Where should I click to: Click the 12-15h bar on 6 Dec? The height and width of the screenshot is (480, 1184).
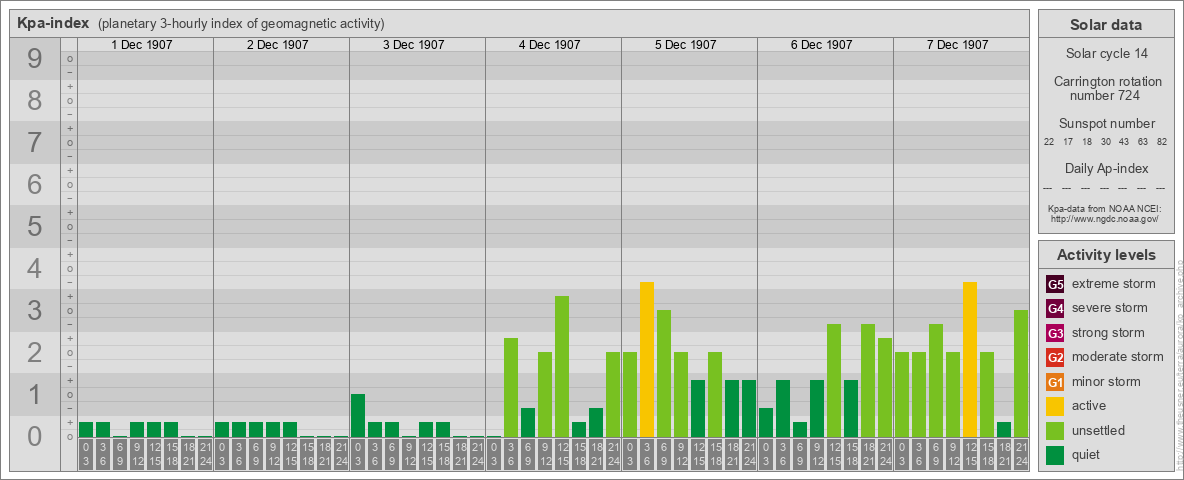pos(834,380)
